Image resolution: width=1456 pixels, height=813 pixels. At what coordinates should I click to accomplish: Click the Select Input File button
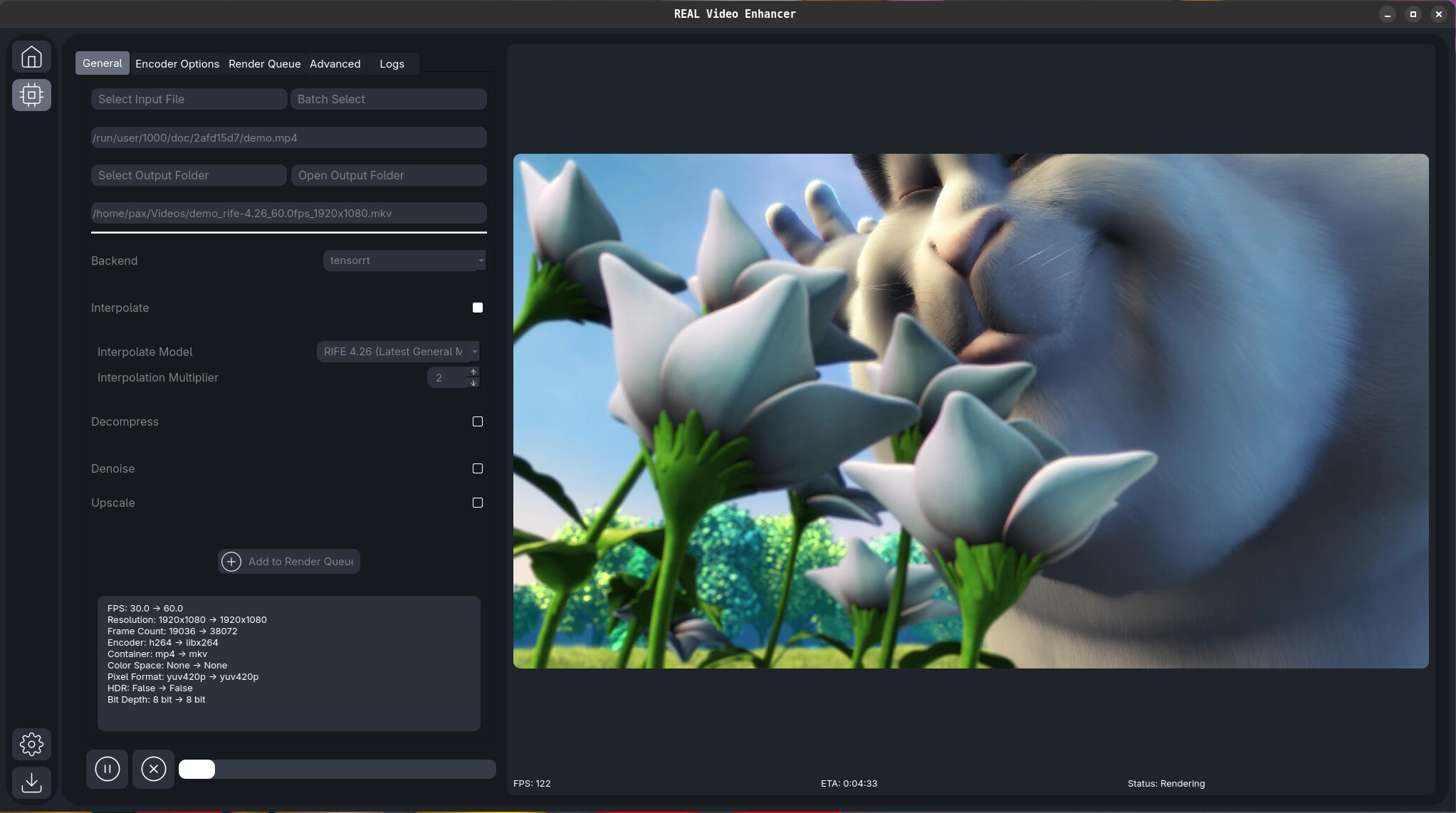tap(188, 98)
